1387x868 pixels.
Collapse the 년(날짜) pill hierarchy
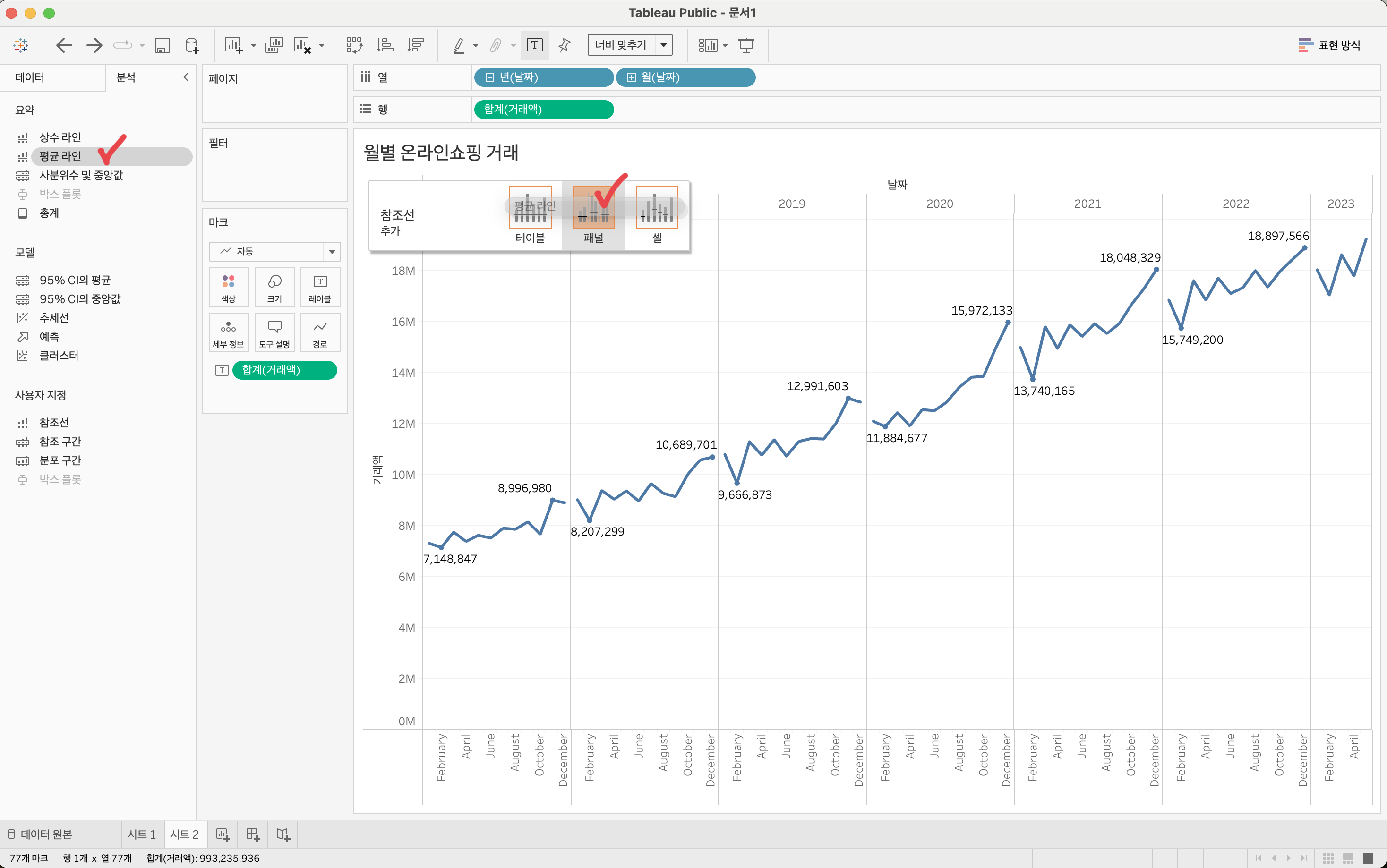pyautogui.click(x=490, y=77)
